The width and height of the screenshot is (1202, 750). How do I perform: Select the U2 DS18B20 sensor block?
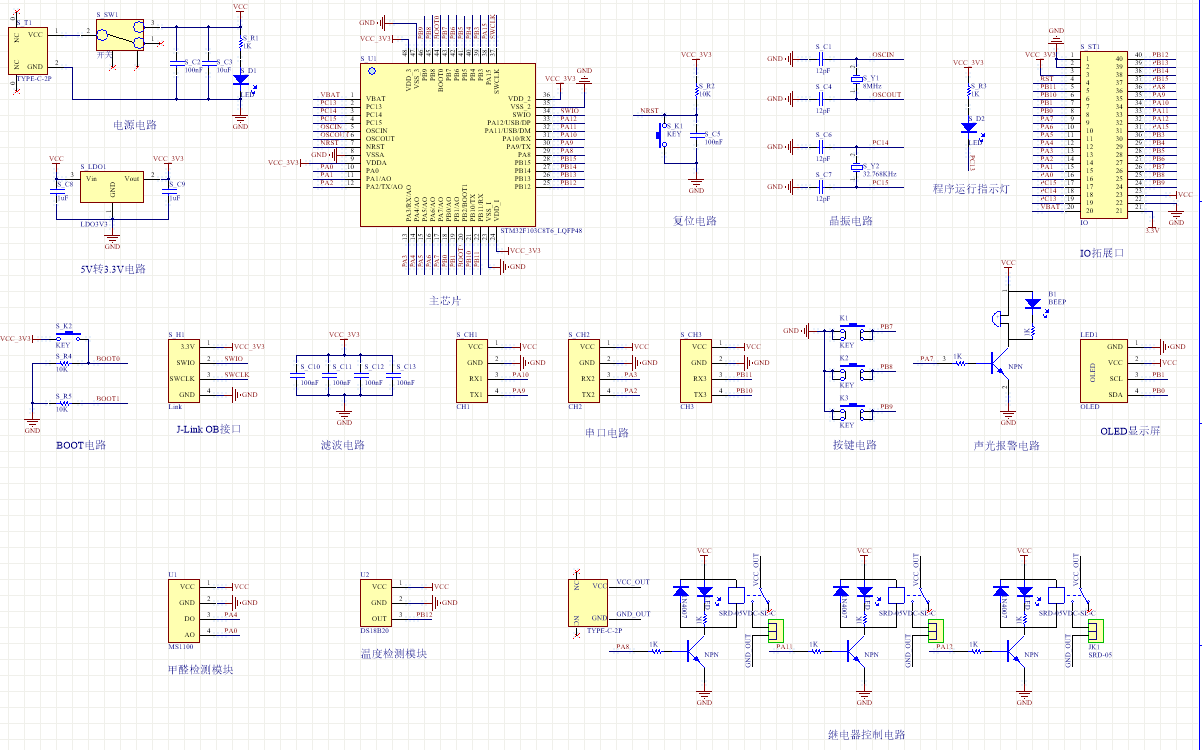tap(377, 602)
